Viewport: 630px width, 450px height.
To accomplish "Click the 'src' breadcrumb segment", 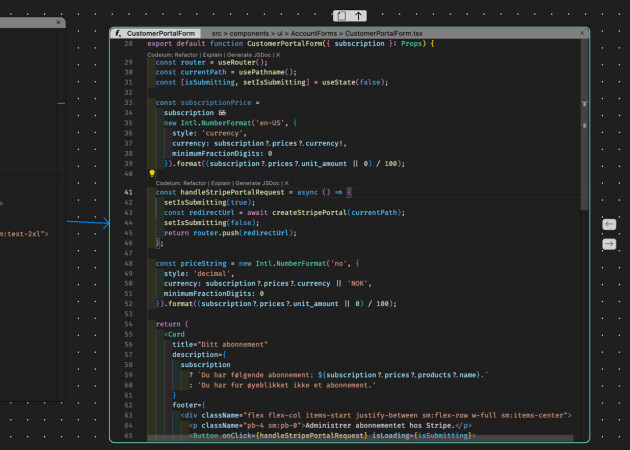I will 216,33.
